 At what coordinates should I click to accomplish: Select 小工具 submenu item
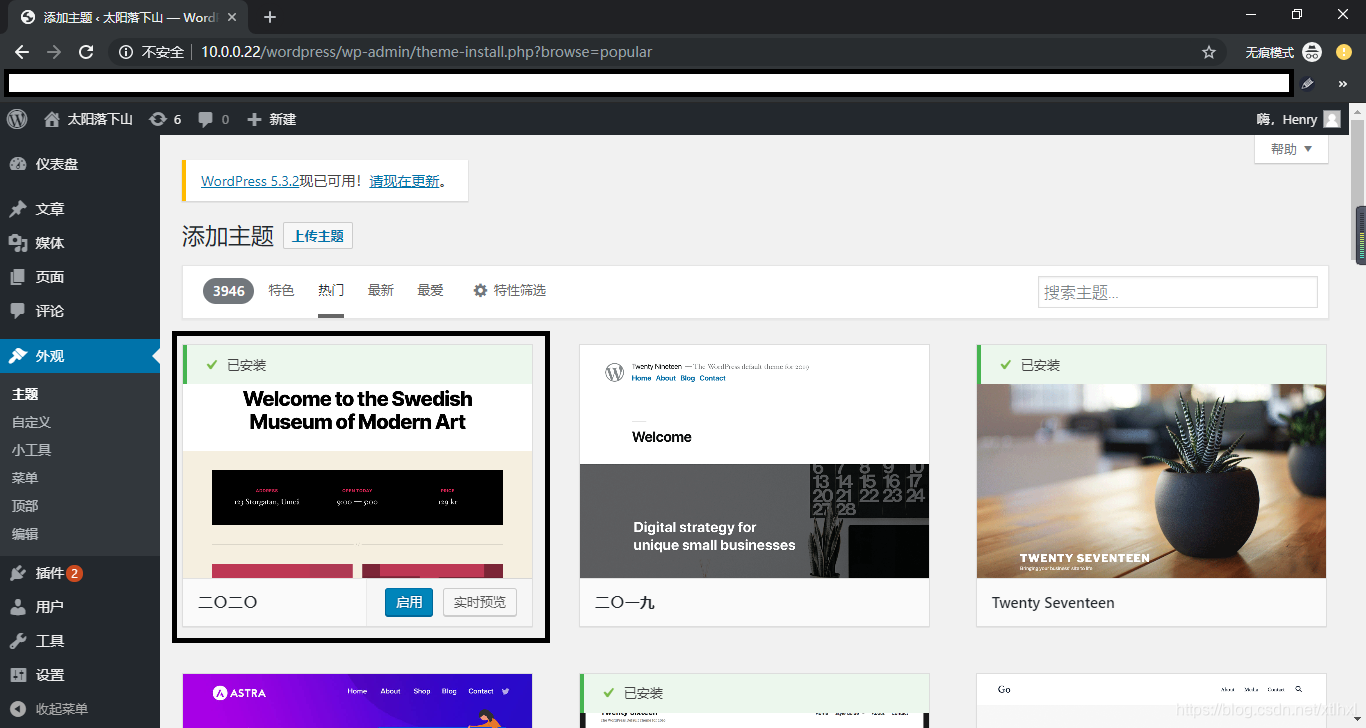point(31,450)
